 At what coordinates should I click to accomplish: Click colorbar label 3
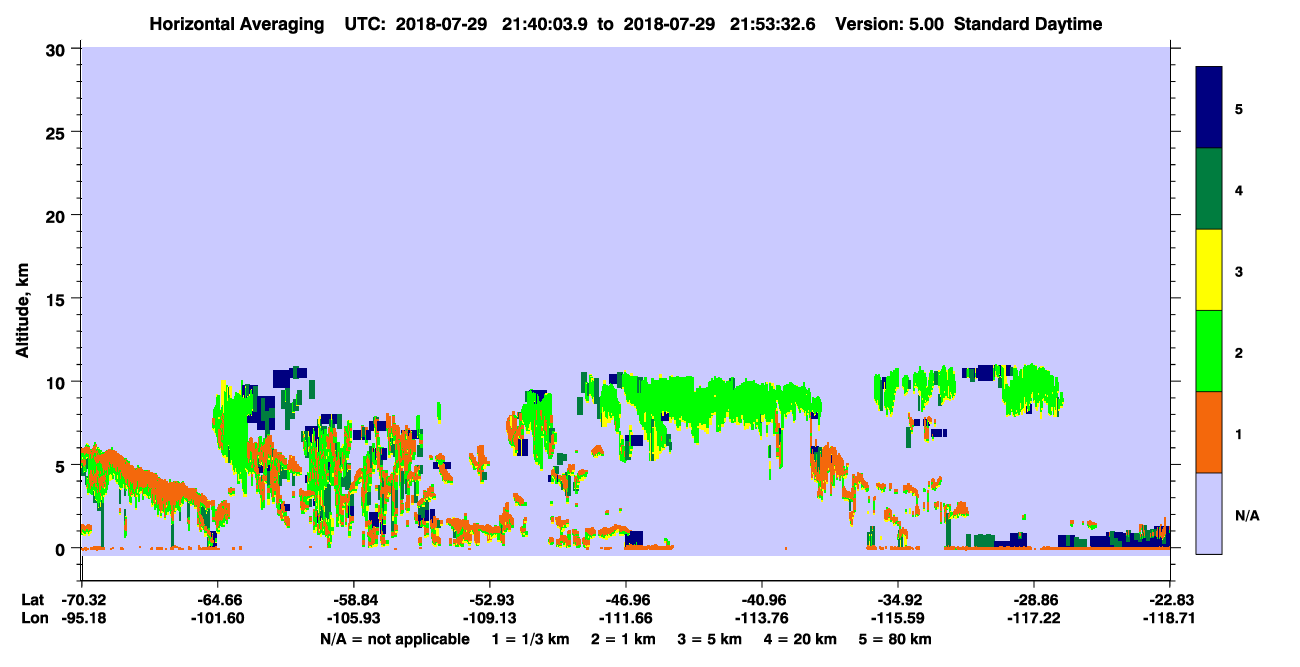[1239, 271]
